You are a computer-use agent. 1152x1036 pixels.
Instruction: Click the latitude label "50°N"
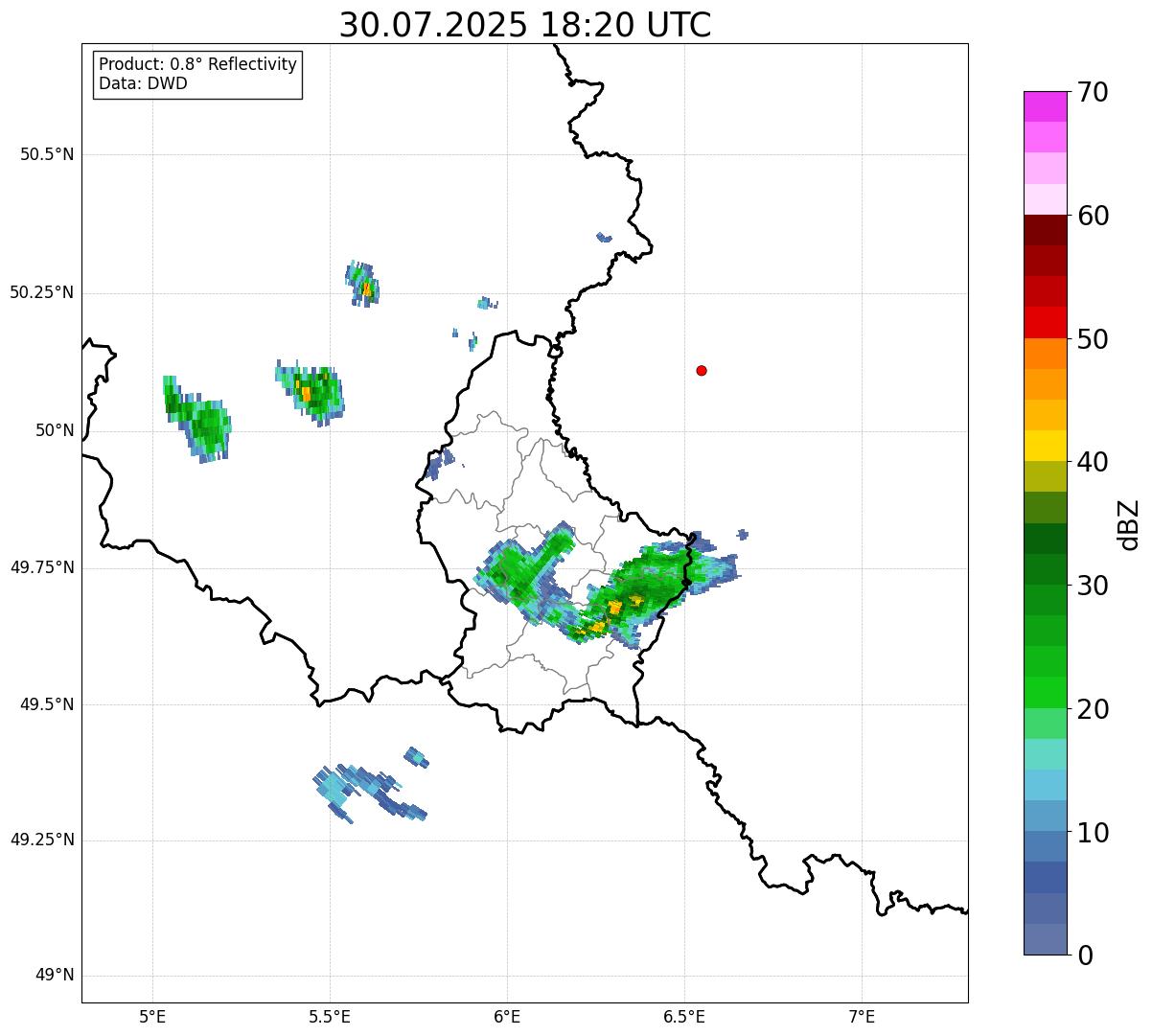click(55, 430)
